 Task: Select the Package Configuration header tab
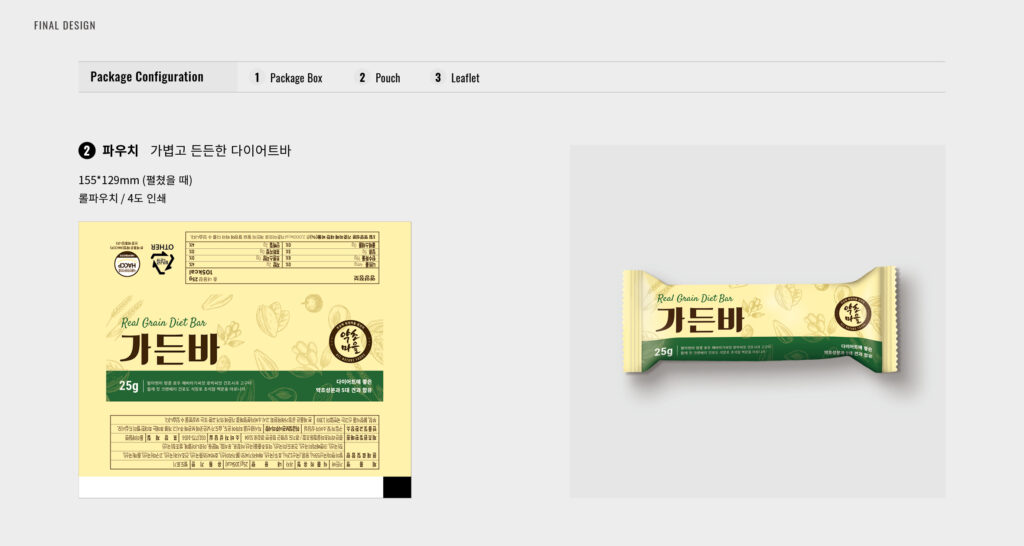[x=147, y=77]
